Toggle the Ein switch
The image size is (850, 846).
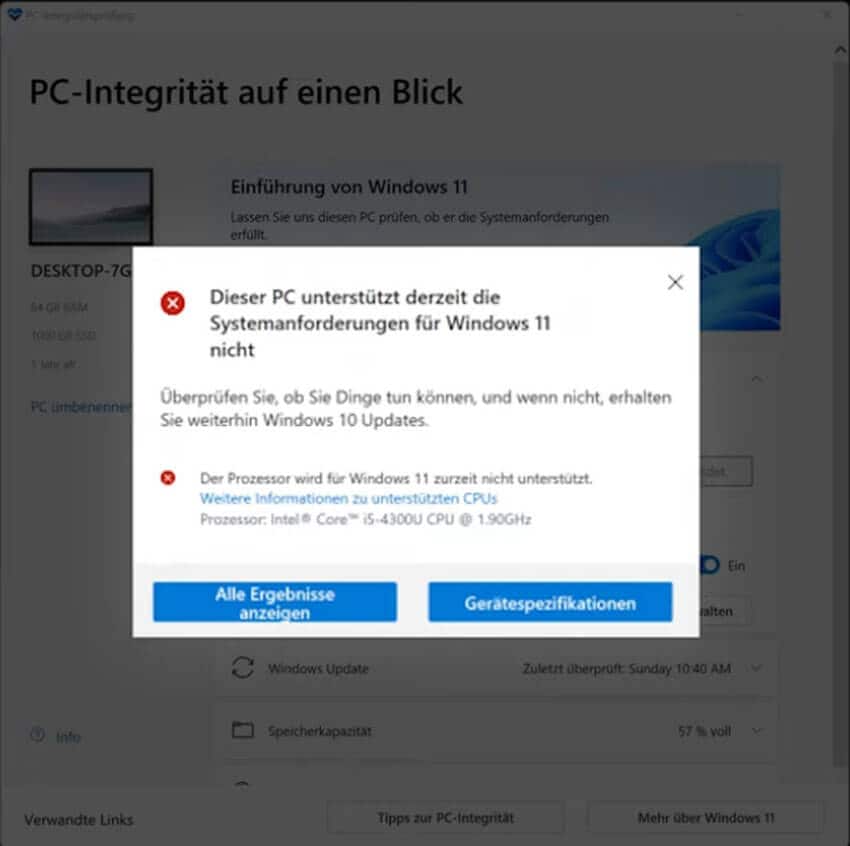[710, 565]
